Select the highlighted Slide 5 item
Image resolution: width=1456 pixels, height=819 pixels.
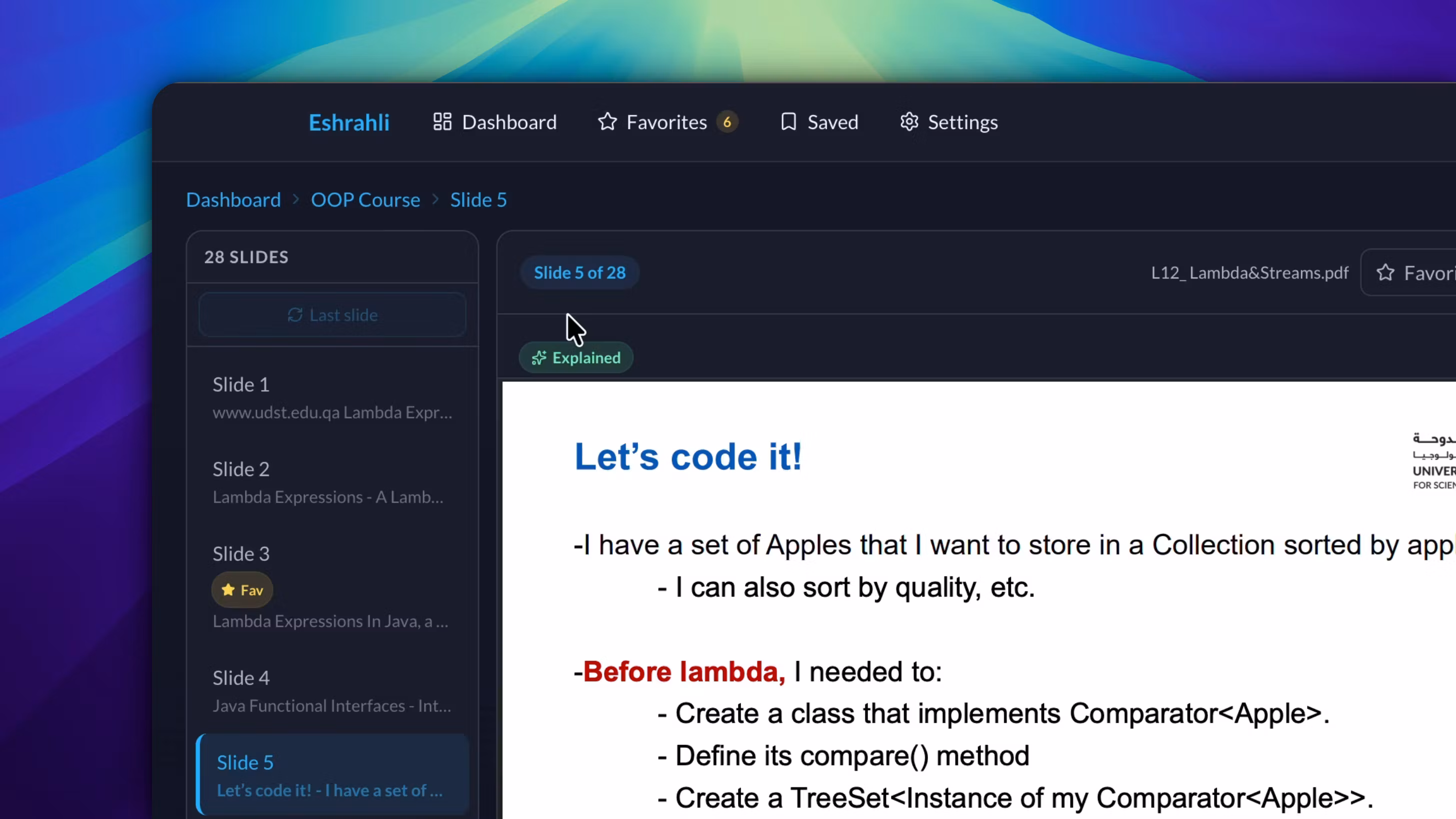(332, 775)
